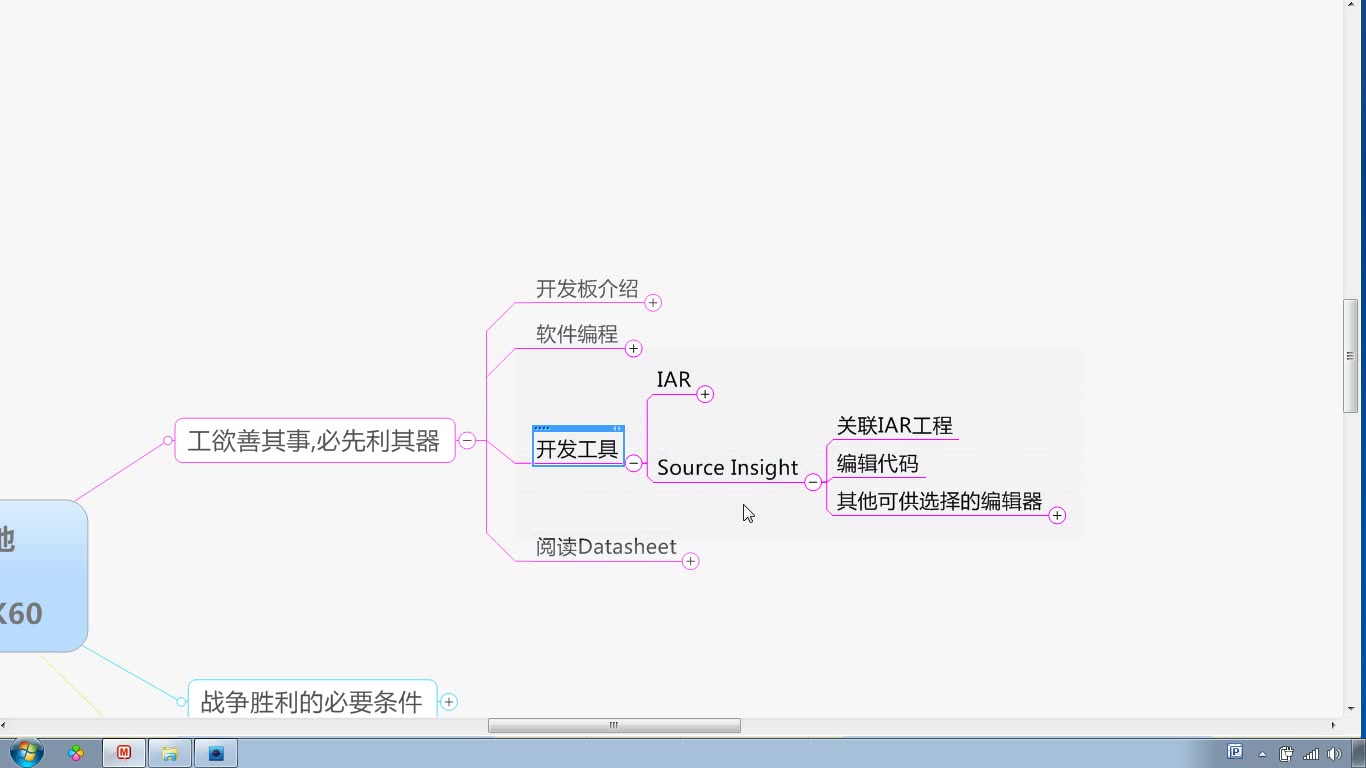1366x768 pixels.
Task: Select 工欲善其事,必先利其器 main topic
Action: tap(315, 441)
